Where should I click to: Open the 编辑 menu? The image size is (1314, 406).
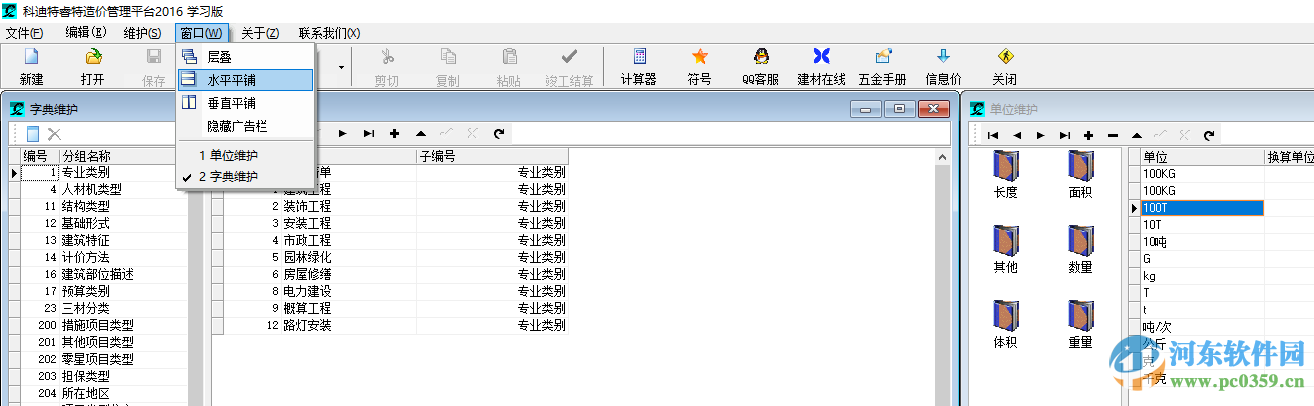click(x=86, y=33)
